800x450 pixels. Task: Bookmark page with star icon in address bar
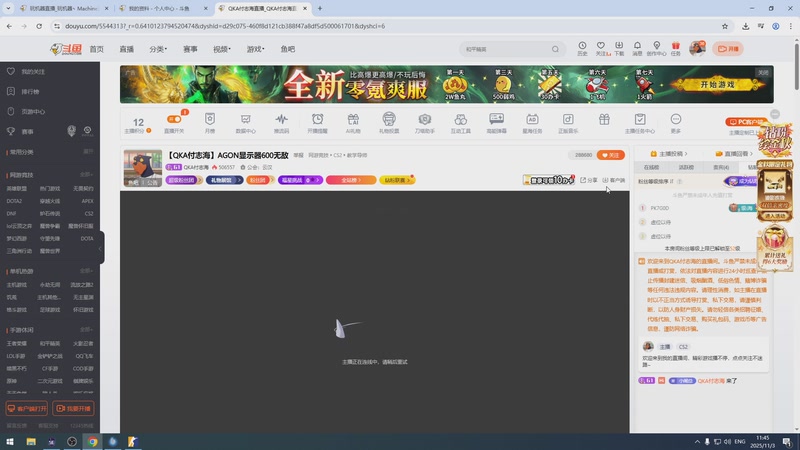(725, 26)
